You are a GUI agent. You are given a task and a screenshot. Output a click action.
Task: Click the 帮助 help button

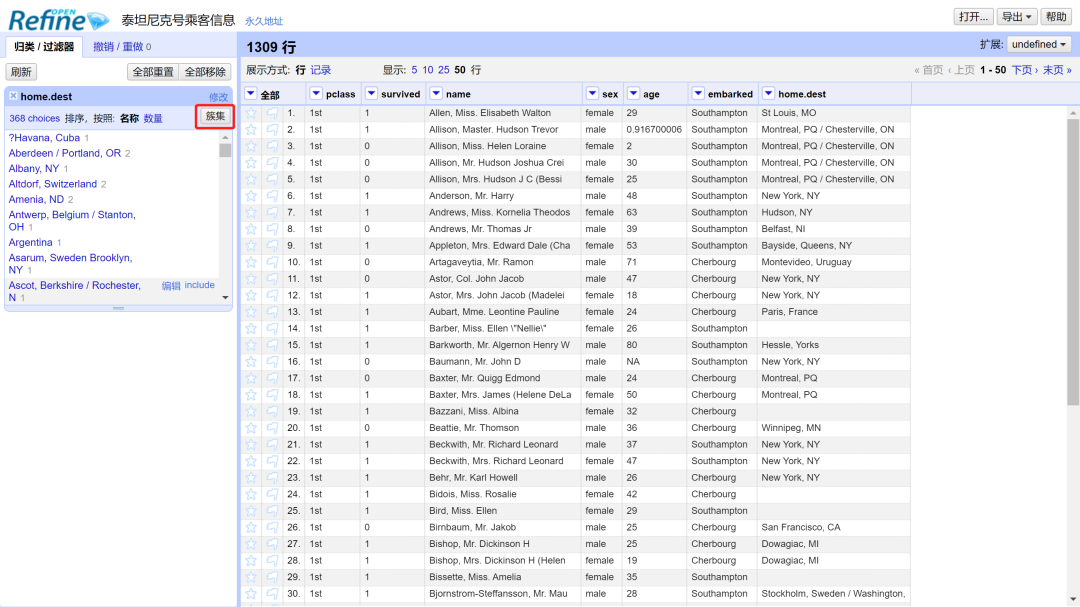(1056, 17)
